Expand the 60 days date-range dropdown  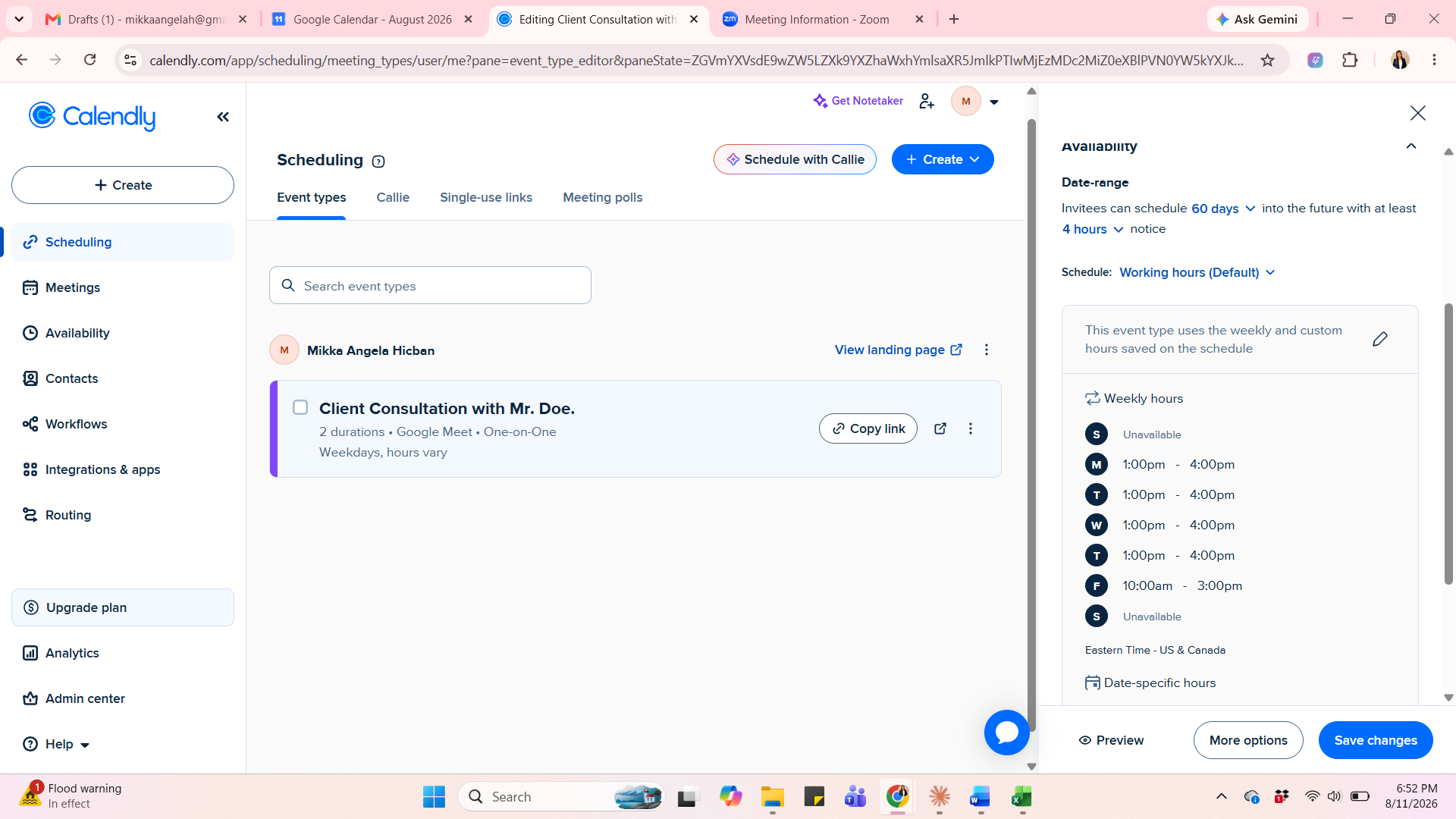pos(1223,209)
